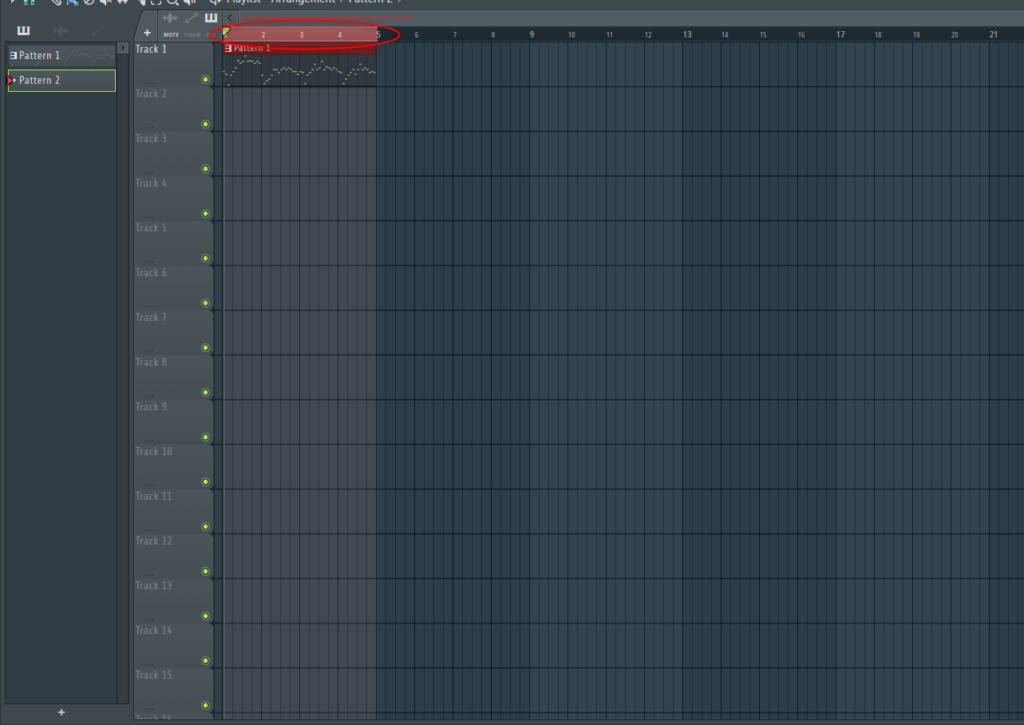
Task: Mute Track 1 using its green toggle
Action: click(205, 80)
